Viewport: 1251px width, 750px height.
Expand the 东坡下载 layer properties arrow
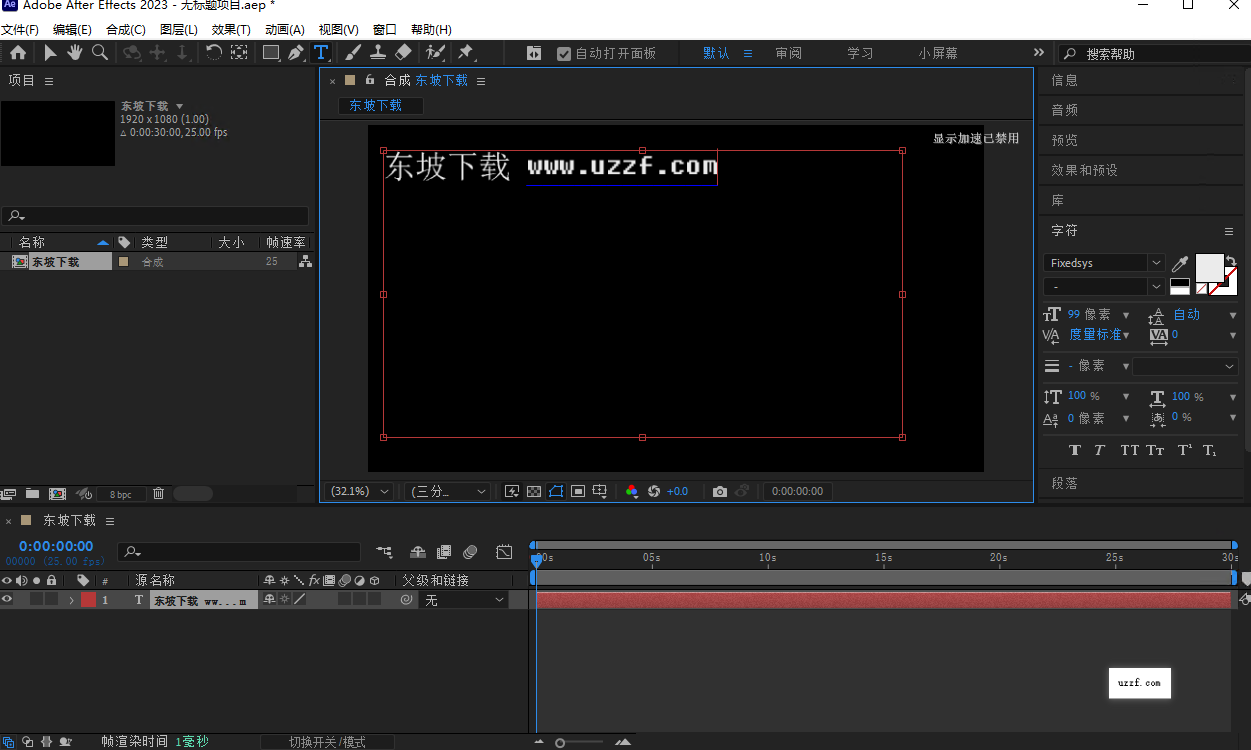(x=72, y=599)
